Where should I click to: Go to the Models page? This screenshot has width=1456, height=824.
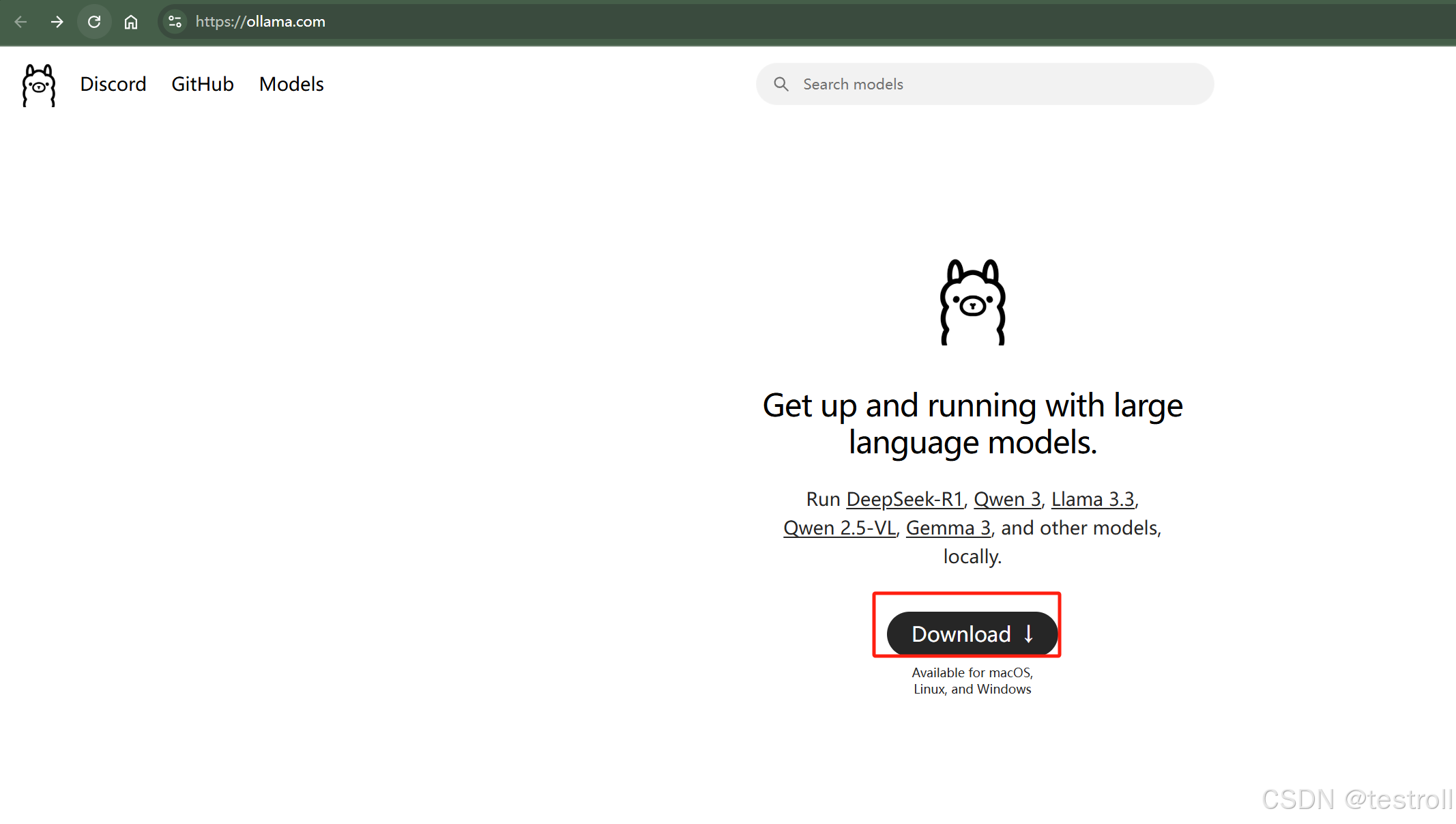[x=291, y=84]
